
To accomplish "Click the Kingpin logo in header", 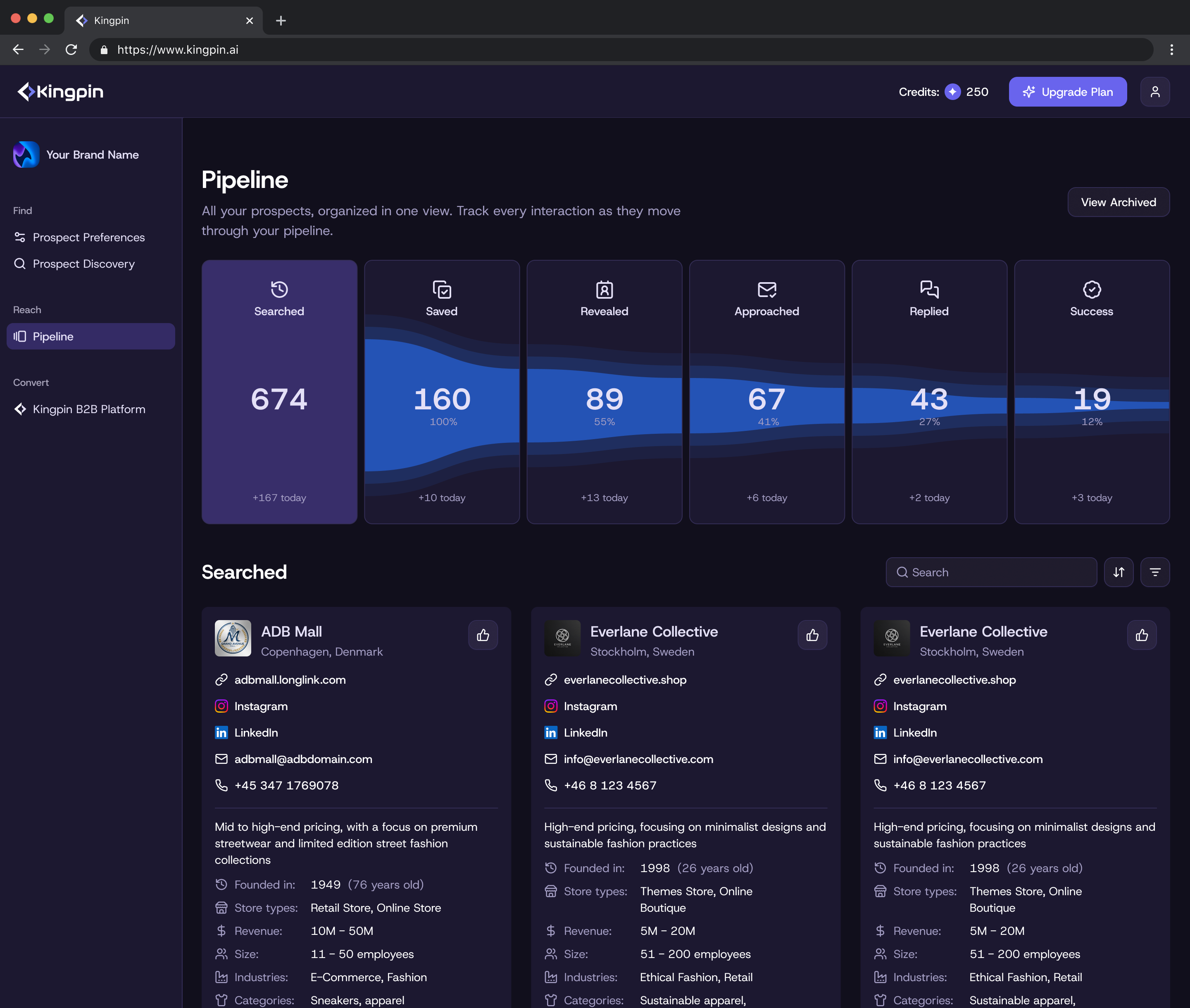I will point(60,91).
